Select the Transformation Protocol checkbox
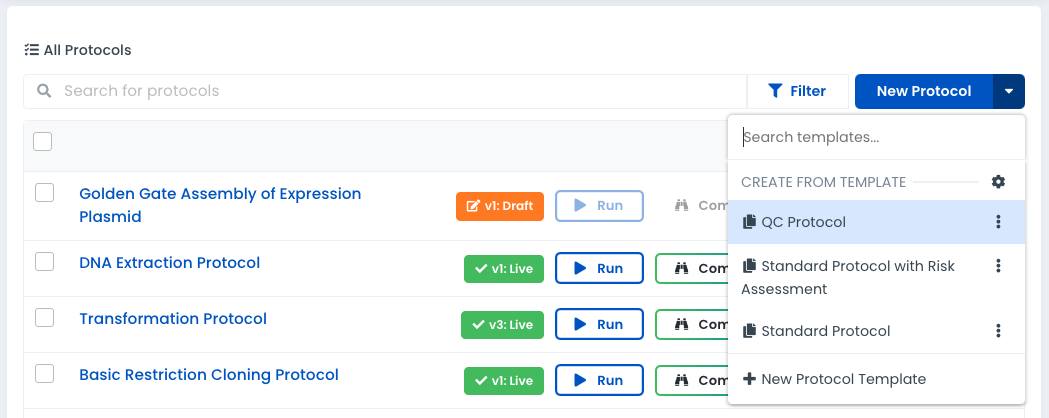Image resolution: width=1049 pixels, height=418 pixels. pos(44,318)
